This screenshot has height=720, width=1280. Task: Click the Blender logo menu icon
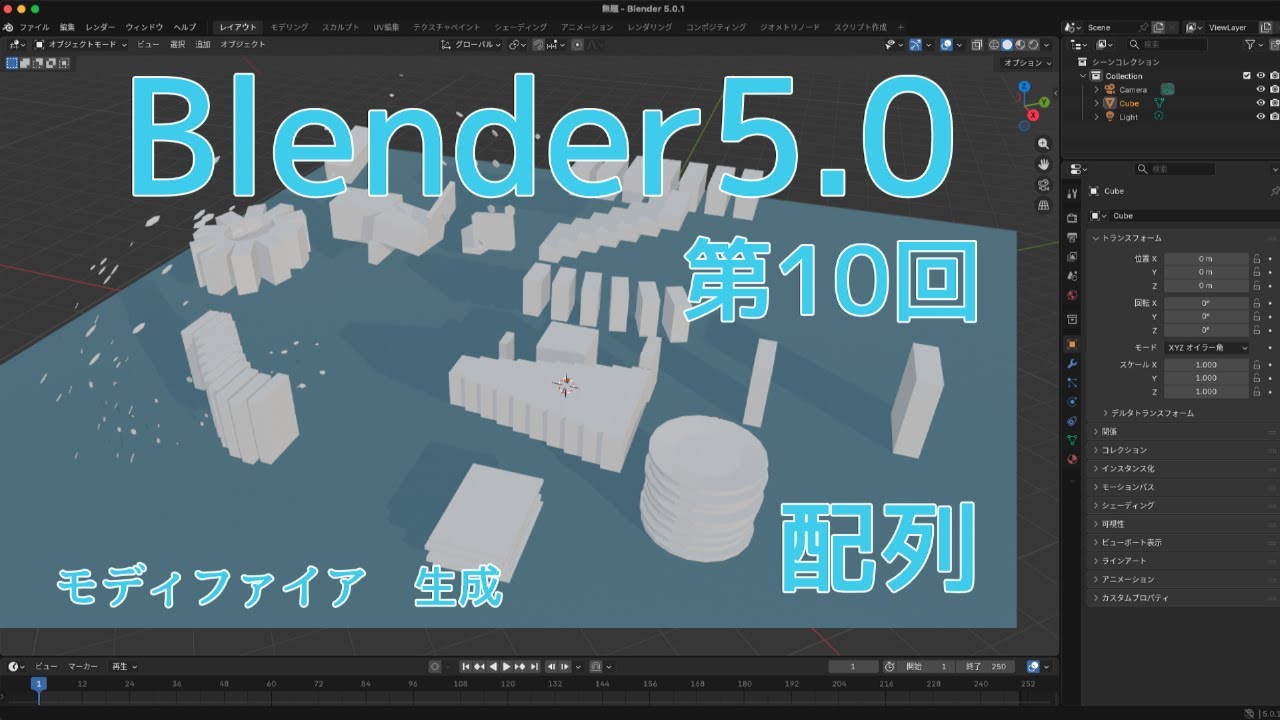tap(8, 27)
